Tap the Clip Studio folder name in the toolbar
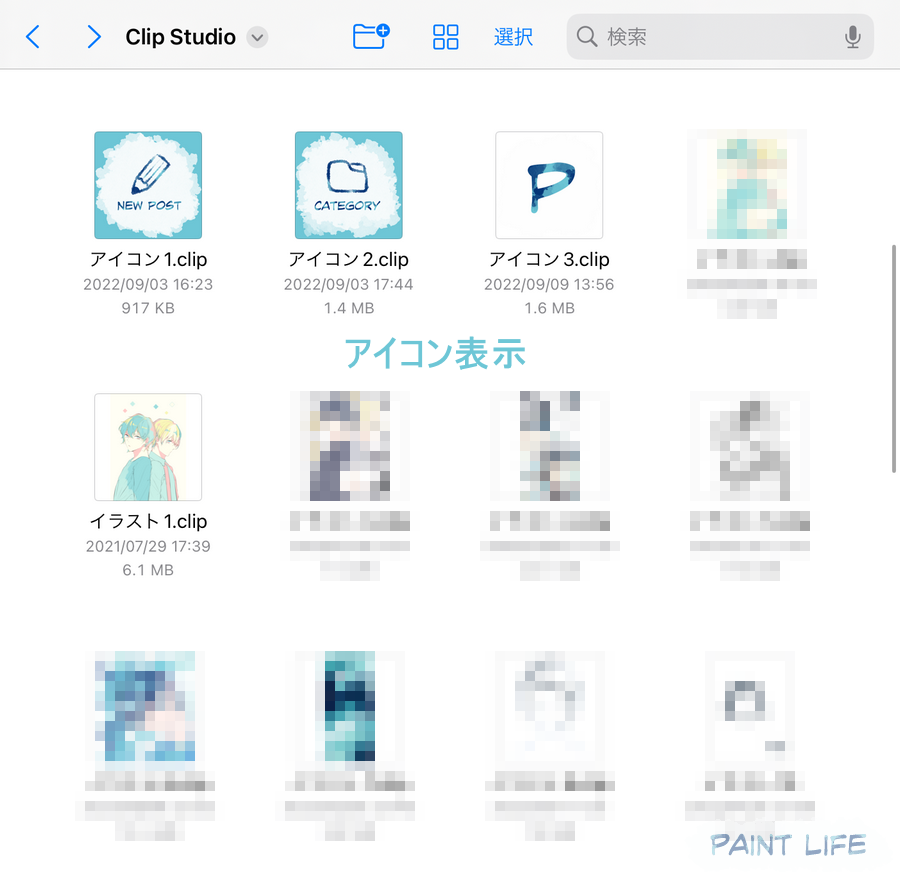Screen dimensions: 900x881 pos(180,36)
